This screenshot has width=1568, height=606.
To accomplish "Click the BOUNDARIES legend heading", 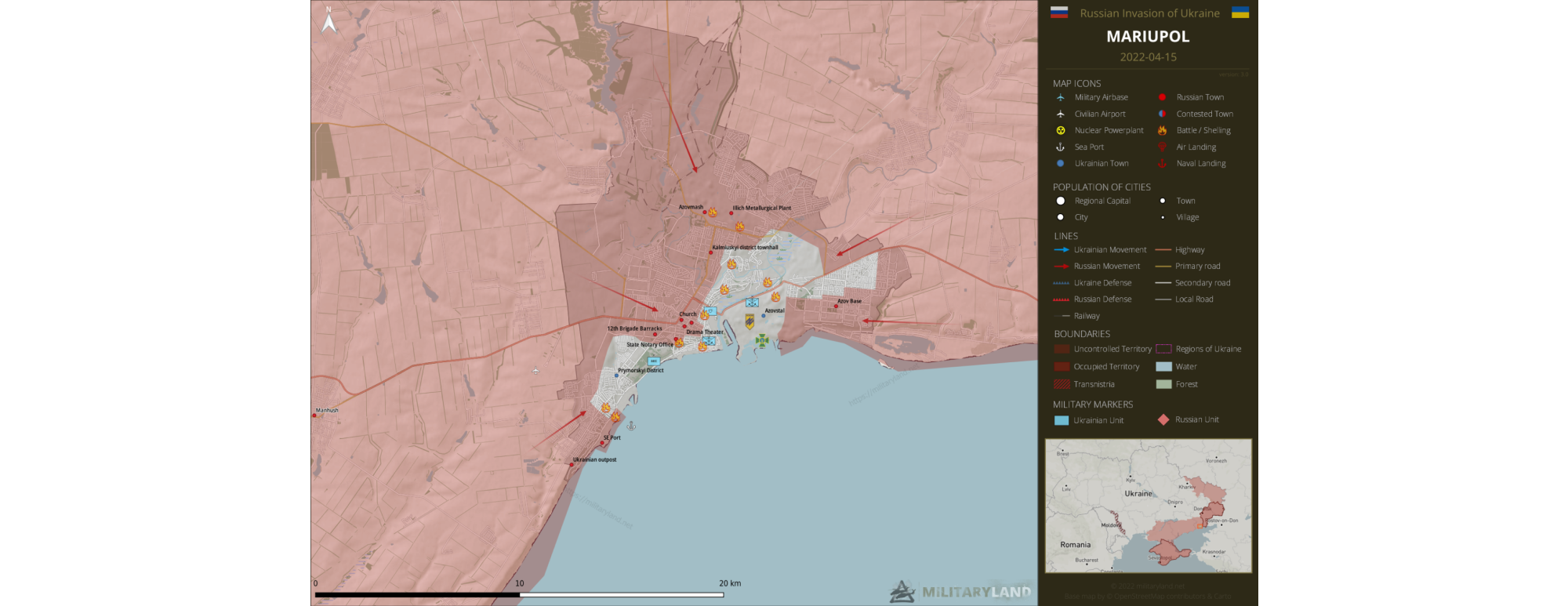I will pos(1082,333).
